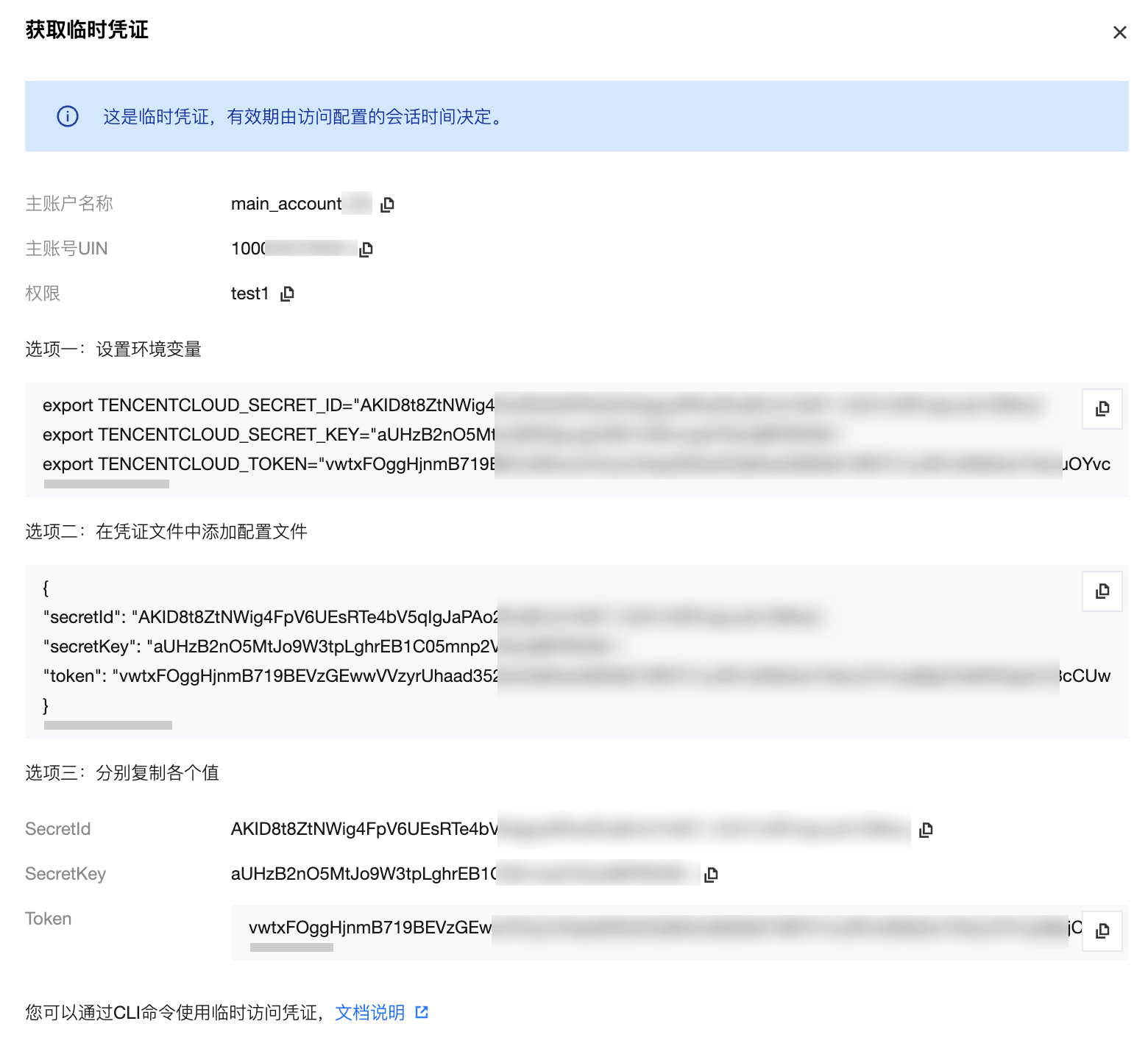This screenshot has height=1046, width=1148.
Task: Copy the Token value in option three
Action: (1102, 931)
